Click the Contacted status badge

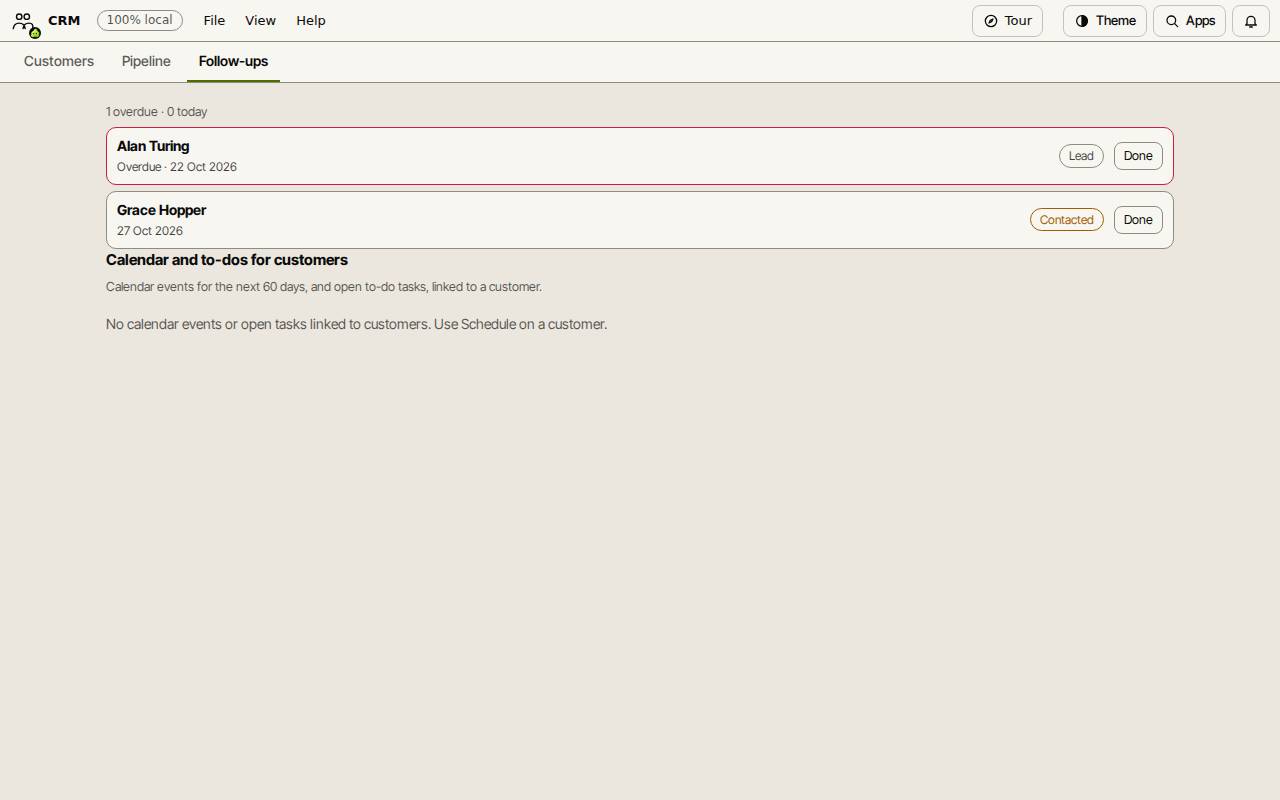click(1066, 220)
